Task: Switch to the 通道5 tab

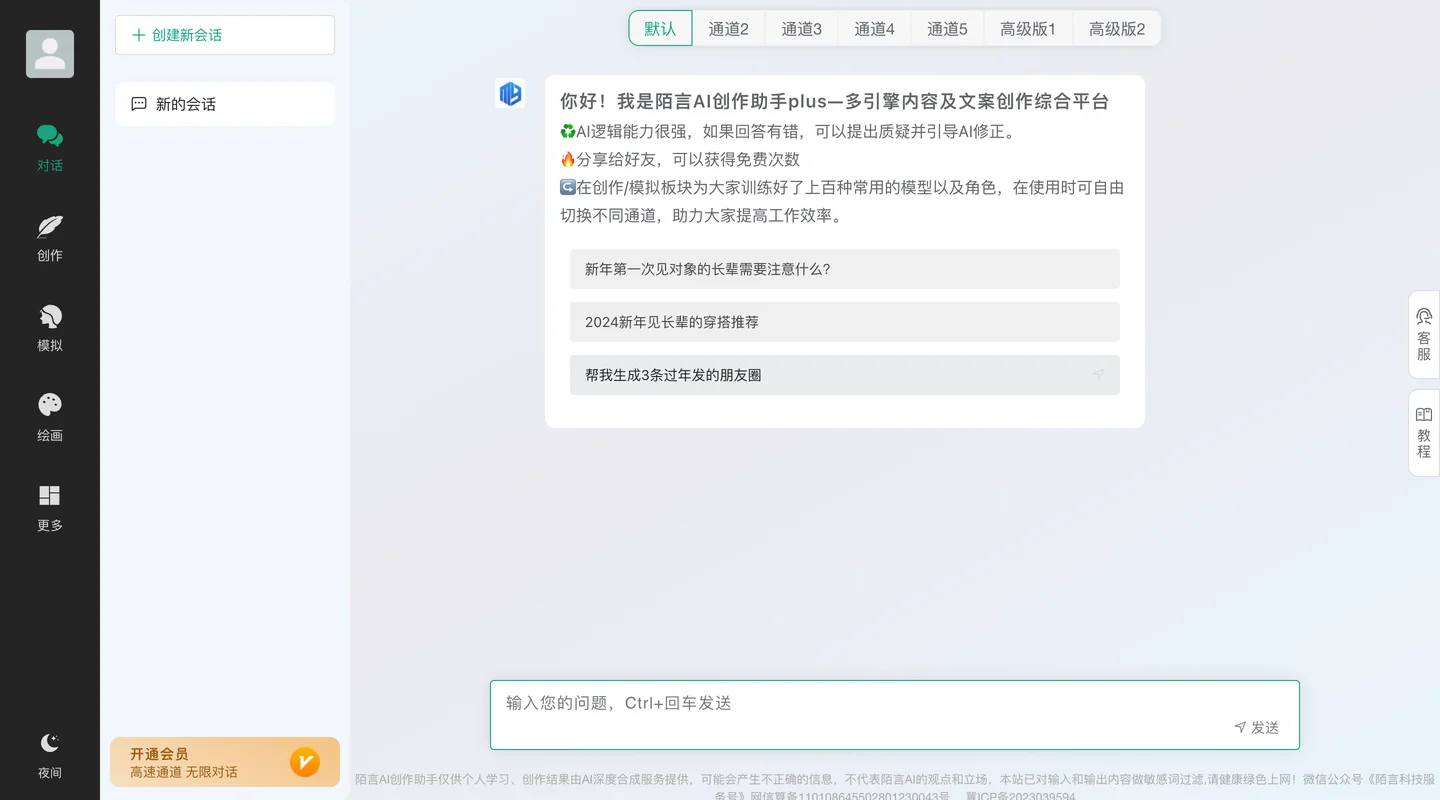Action: point(947,28)
